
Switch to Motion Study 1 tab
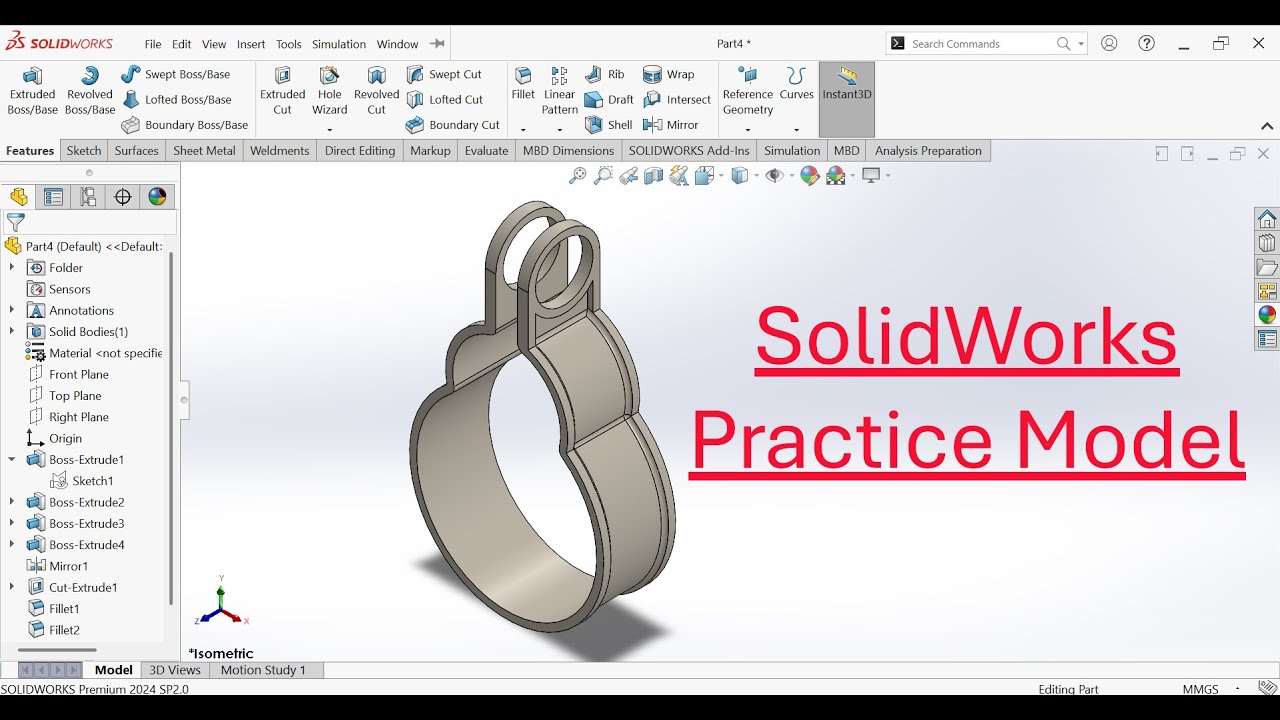pos(263,670)
